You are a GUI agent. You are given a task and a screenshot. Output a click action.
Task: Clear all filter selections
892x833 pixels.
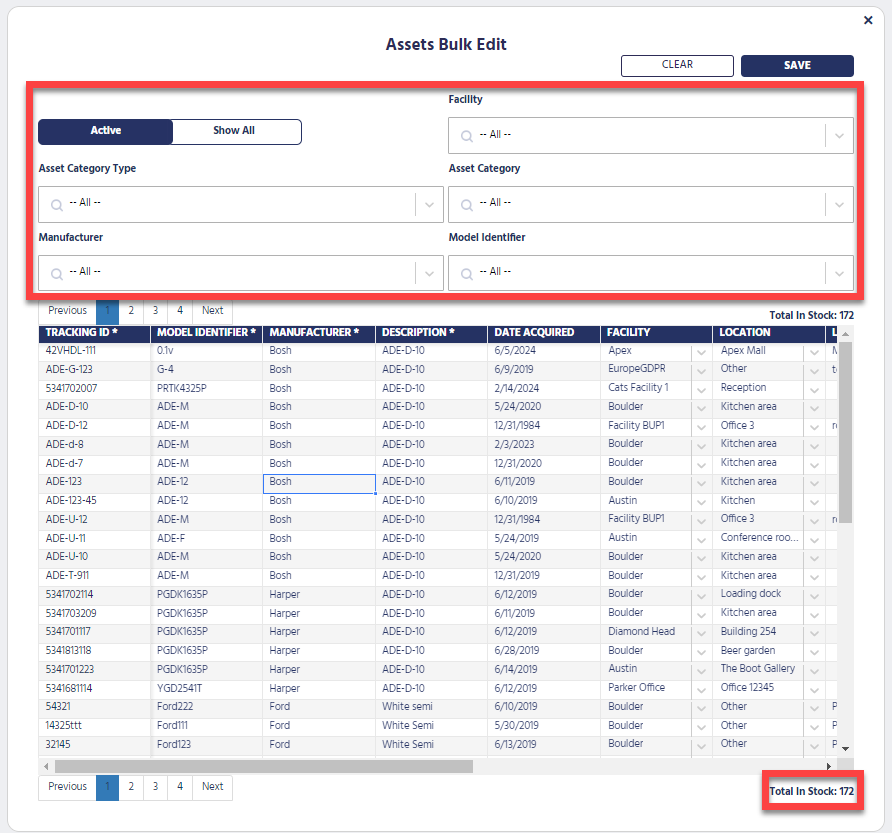point(677,65)
